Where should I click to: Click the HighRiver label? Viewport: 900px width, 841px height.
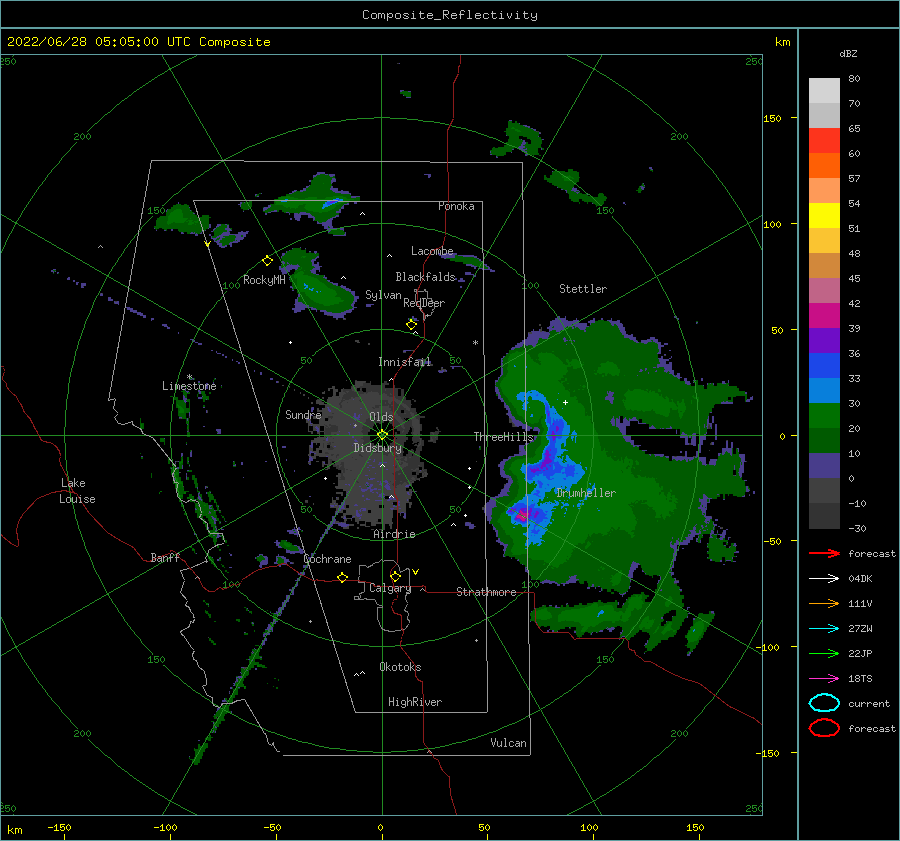click(x=415, y=702)
